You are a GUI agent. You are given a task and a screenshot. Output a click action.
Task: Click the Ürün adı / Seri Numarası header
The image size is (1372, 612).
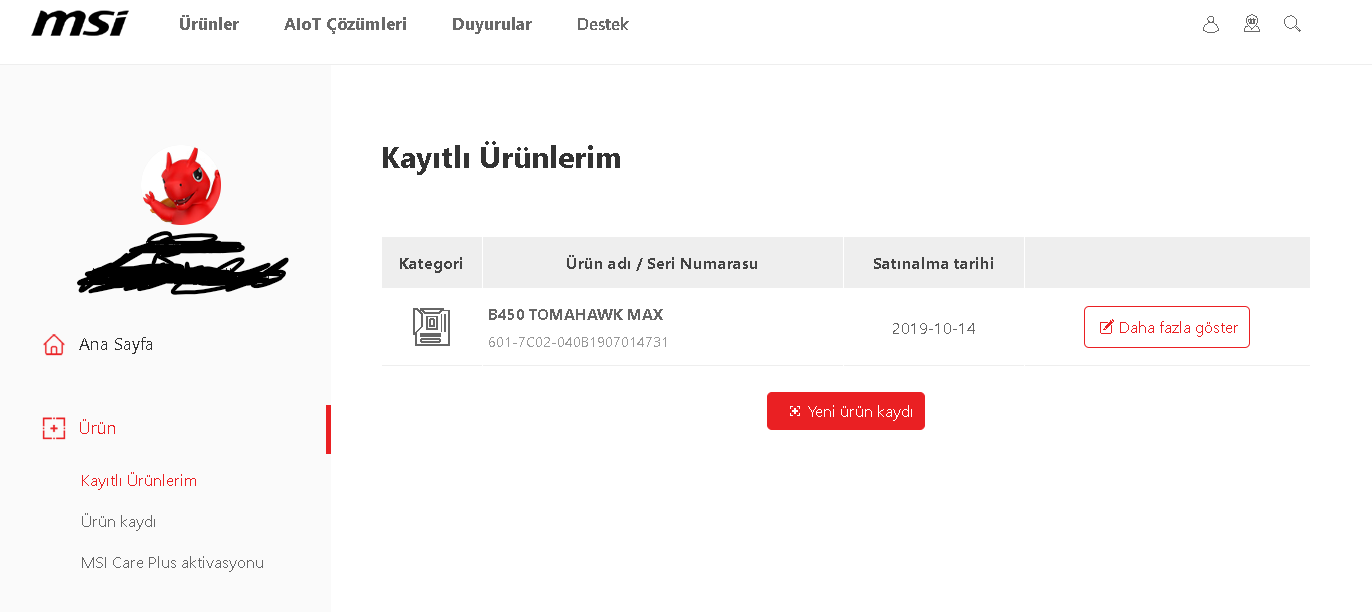coord(662,264)
